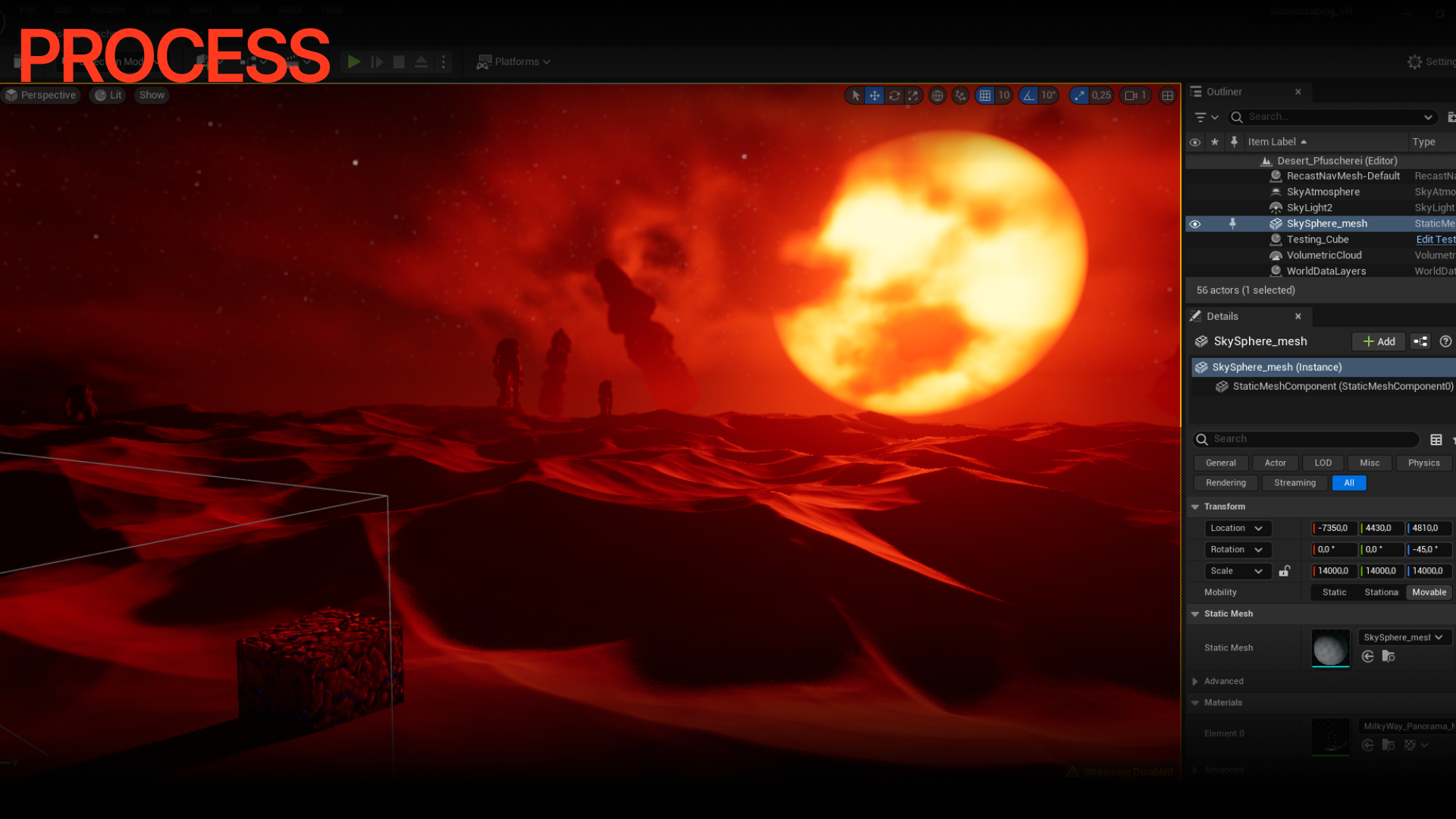Filter Details by Actor category
This screenshot has height=819, width=1456.
point(1275,463)
